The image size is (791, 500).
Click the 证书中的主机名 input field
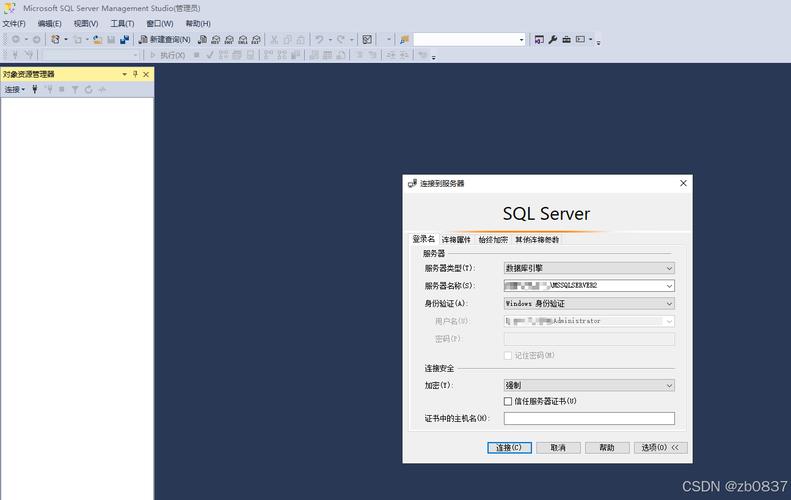589,418
